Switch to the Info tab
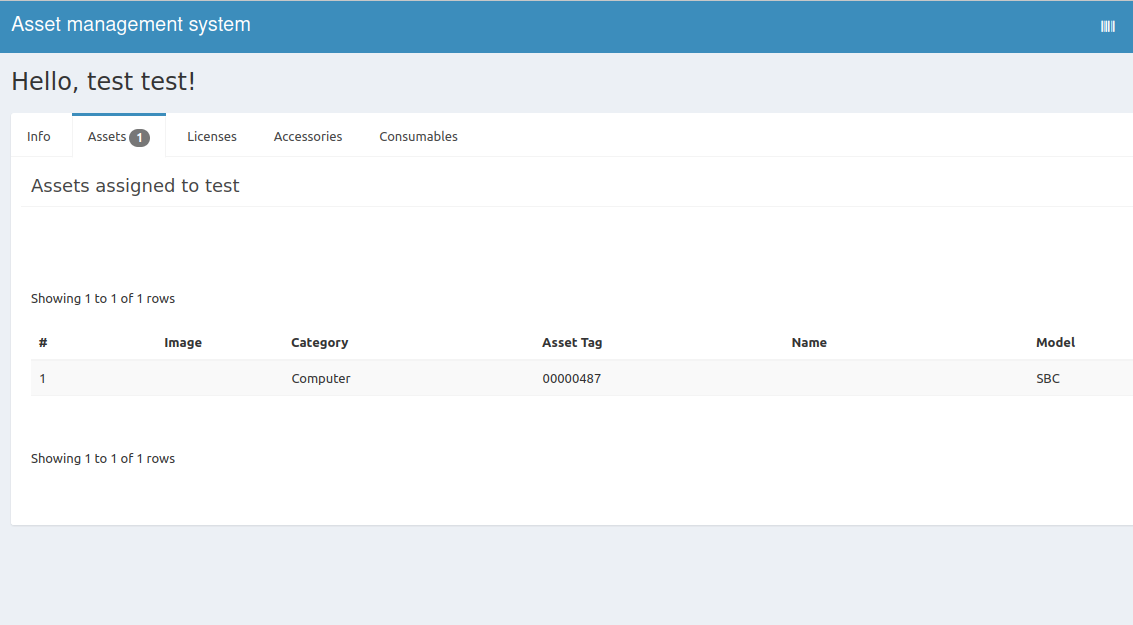The height and width of the screenshot is (625, 1133). (x=39, y=135)
